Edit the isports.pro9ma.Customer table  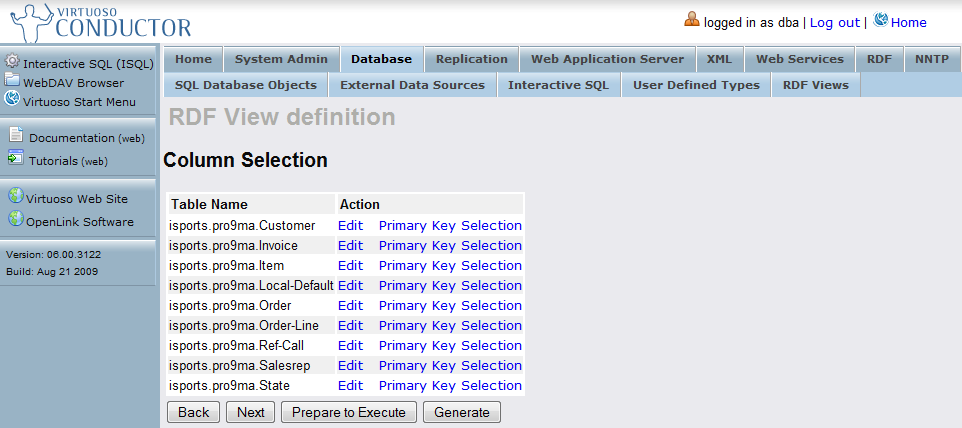coord(350,225)
